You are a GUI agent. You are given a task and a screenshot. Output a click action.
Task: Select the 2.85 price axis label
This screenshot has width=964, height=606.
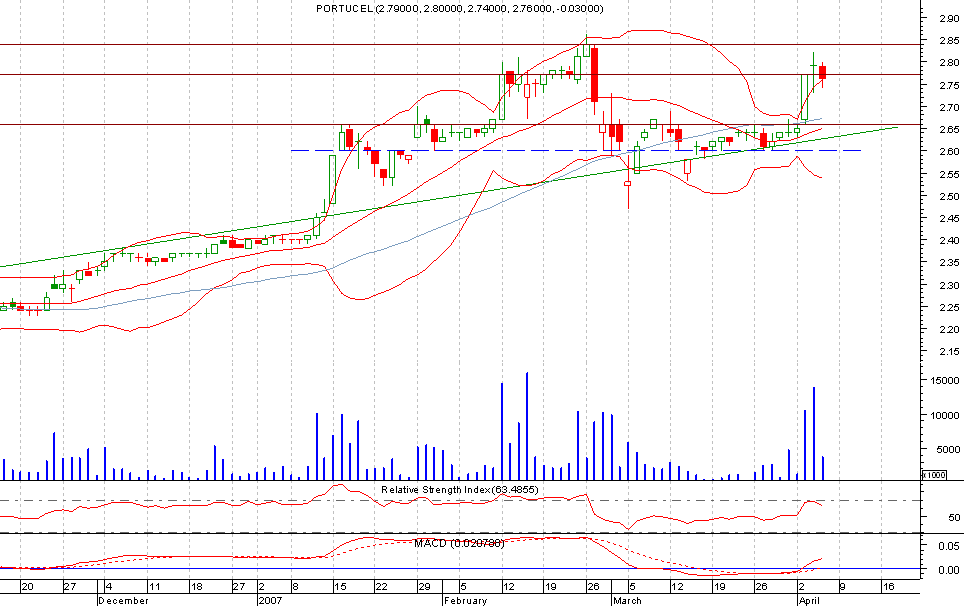point(949,41)
